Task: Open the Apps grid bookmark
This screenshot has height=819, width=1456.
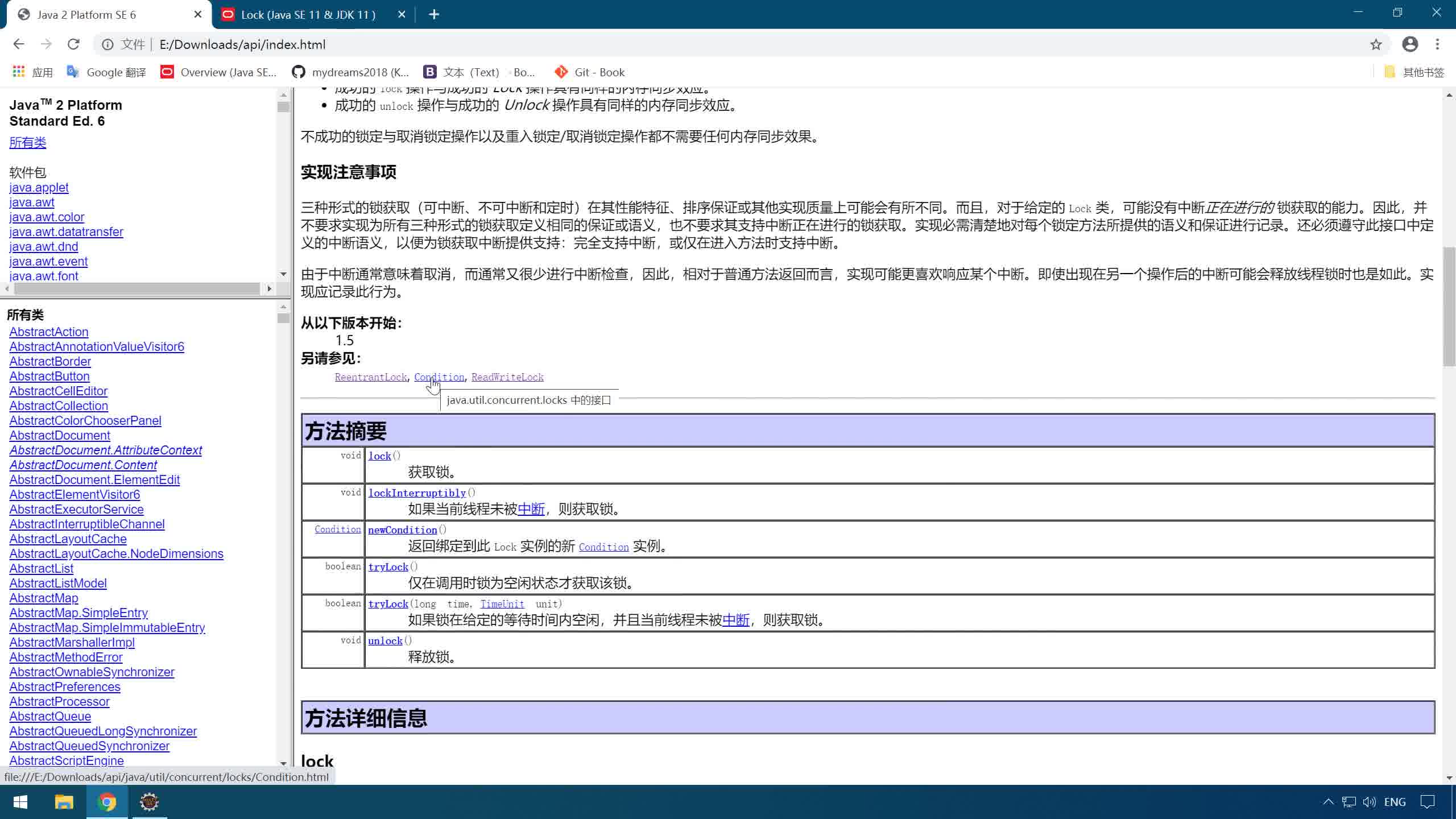Action: [32, 72]
